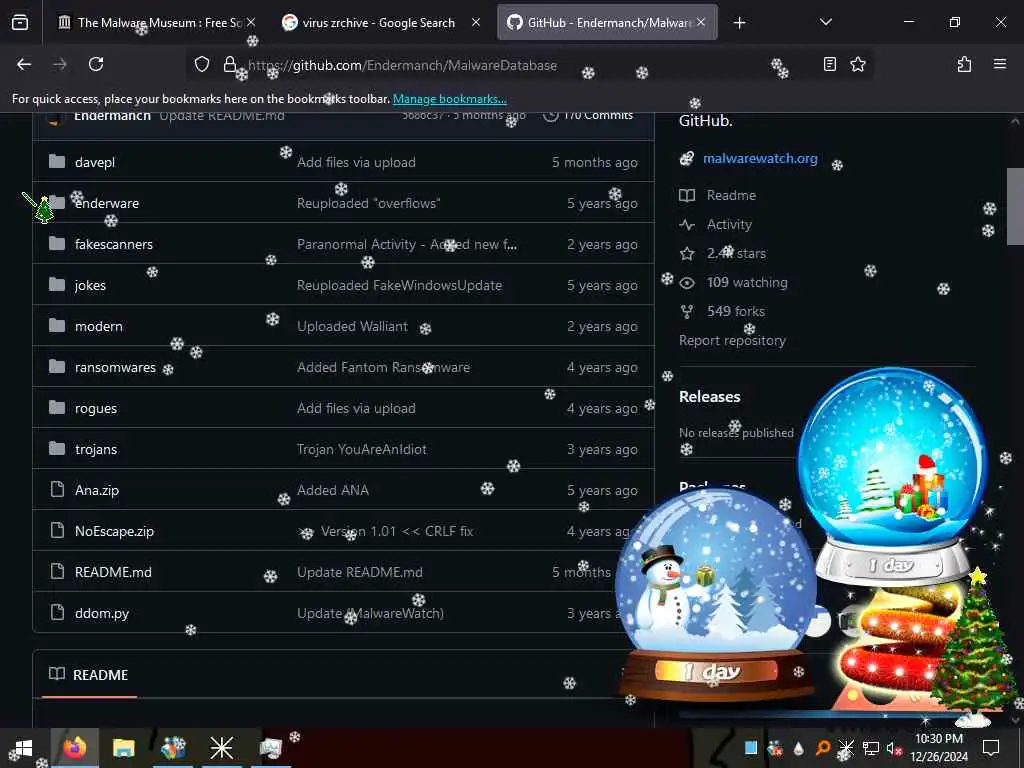
Task: Open the snowflake app in the taskbar
Action: tap(221, 748)
